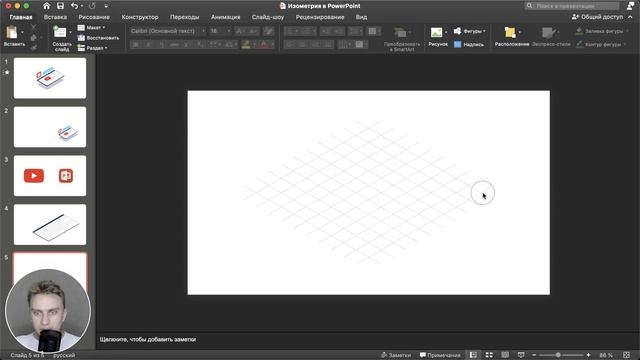Switch to Normal view icon
The image size is (640, 360).
[473, 355]
